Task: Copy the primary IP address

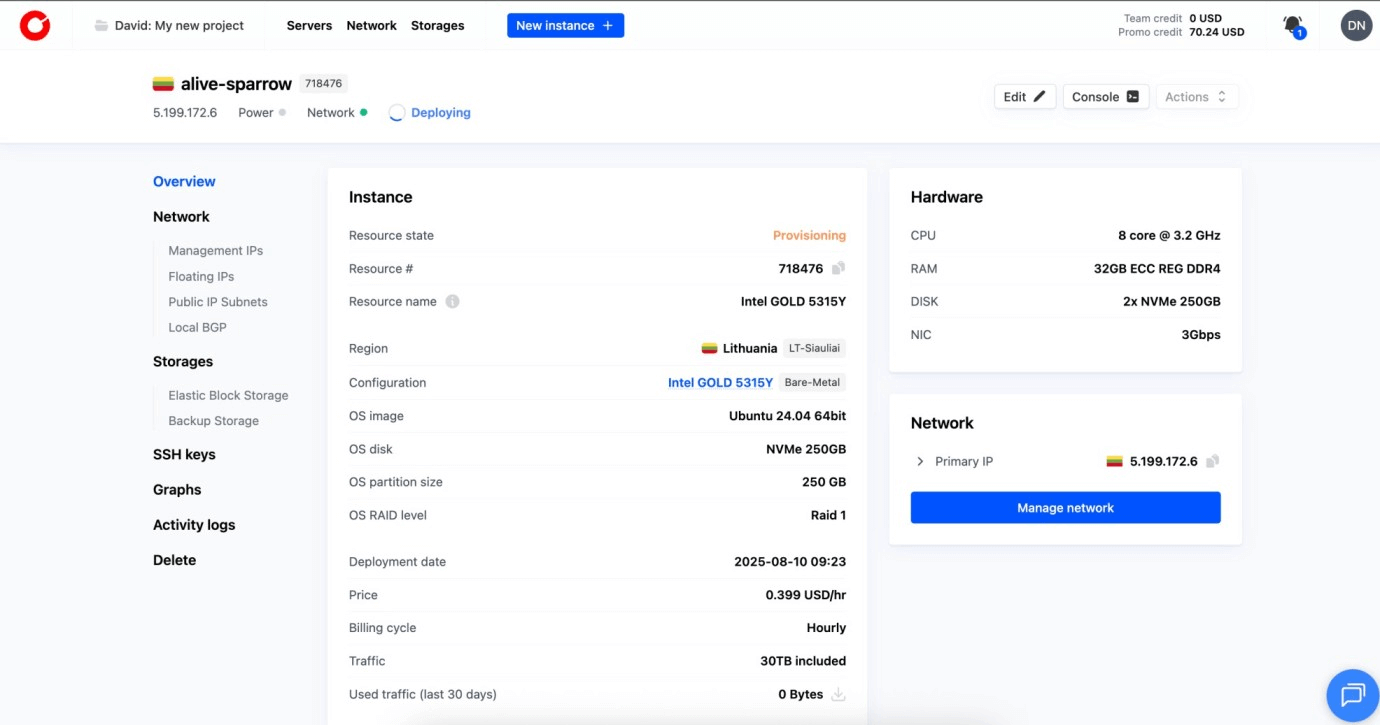Action: coord(1212,461)
